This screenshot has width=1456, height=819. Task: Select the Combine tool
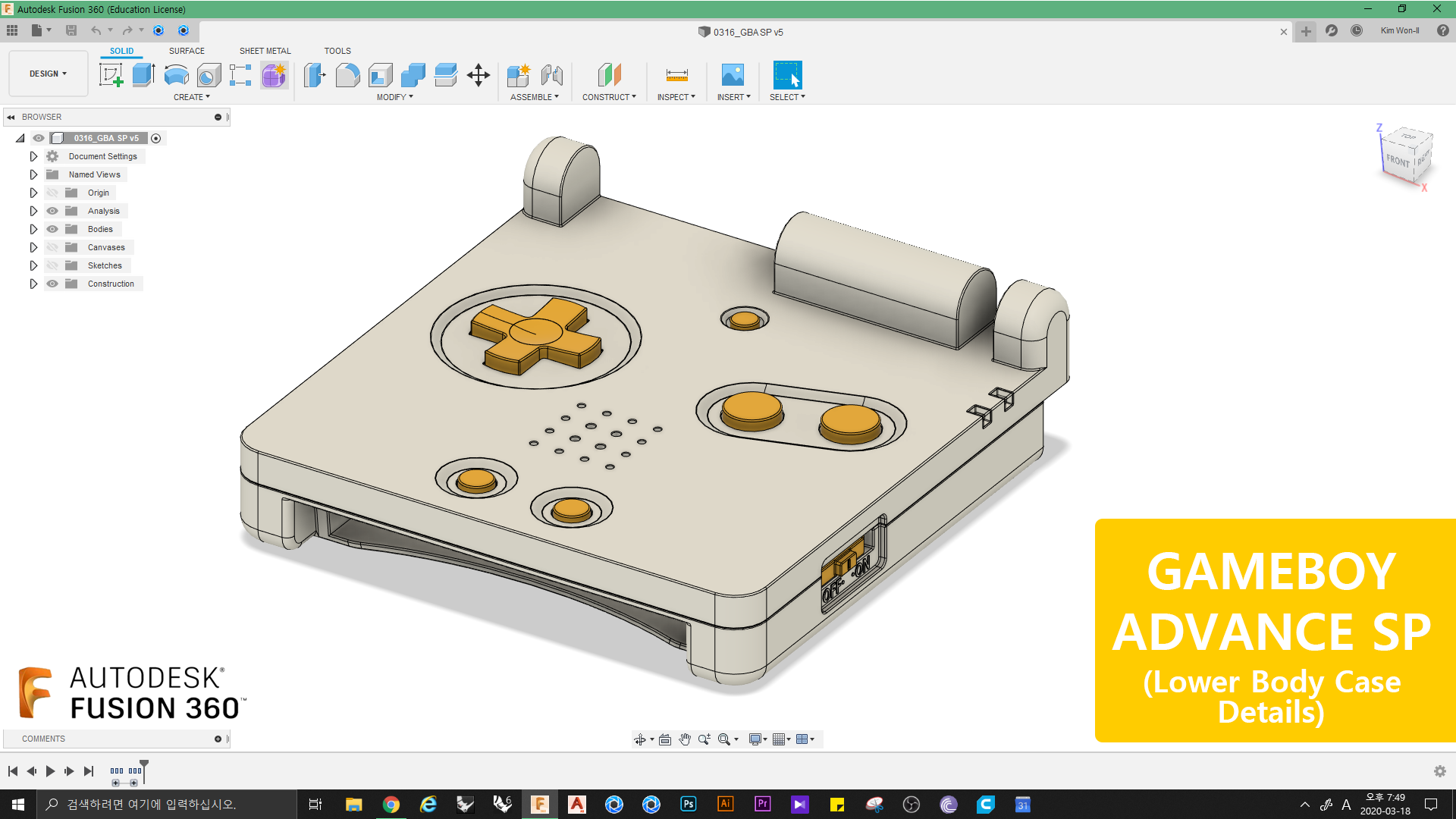tap(413, 75)
